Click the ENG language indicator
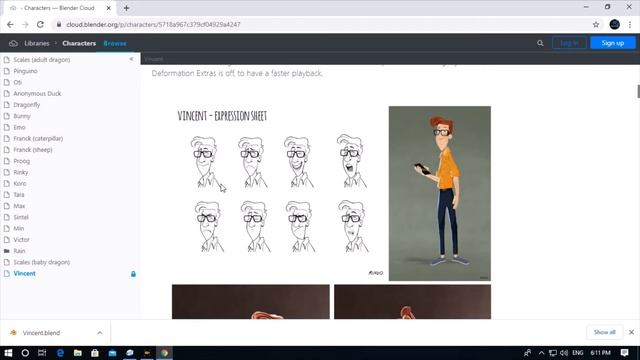Image resolution: width=640 pixels, height=360 pixels. coord(578,353)
